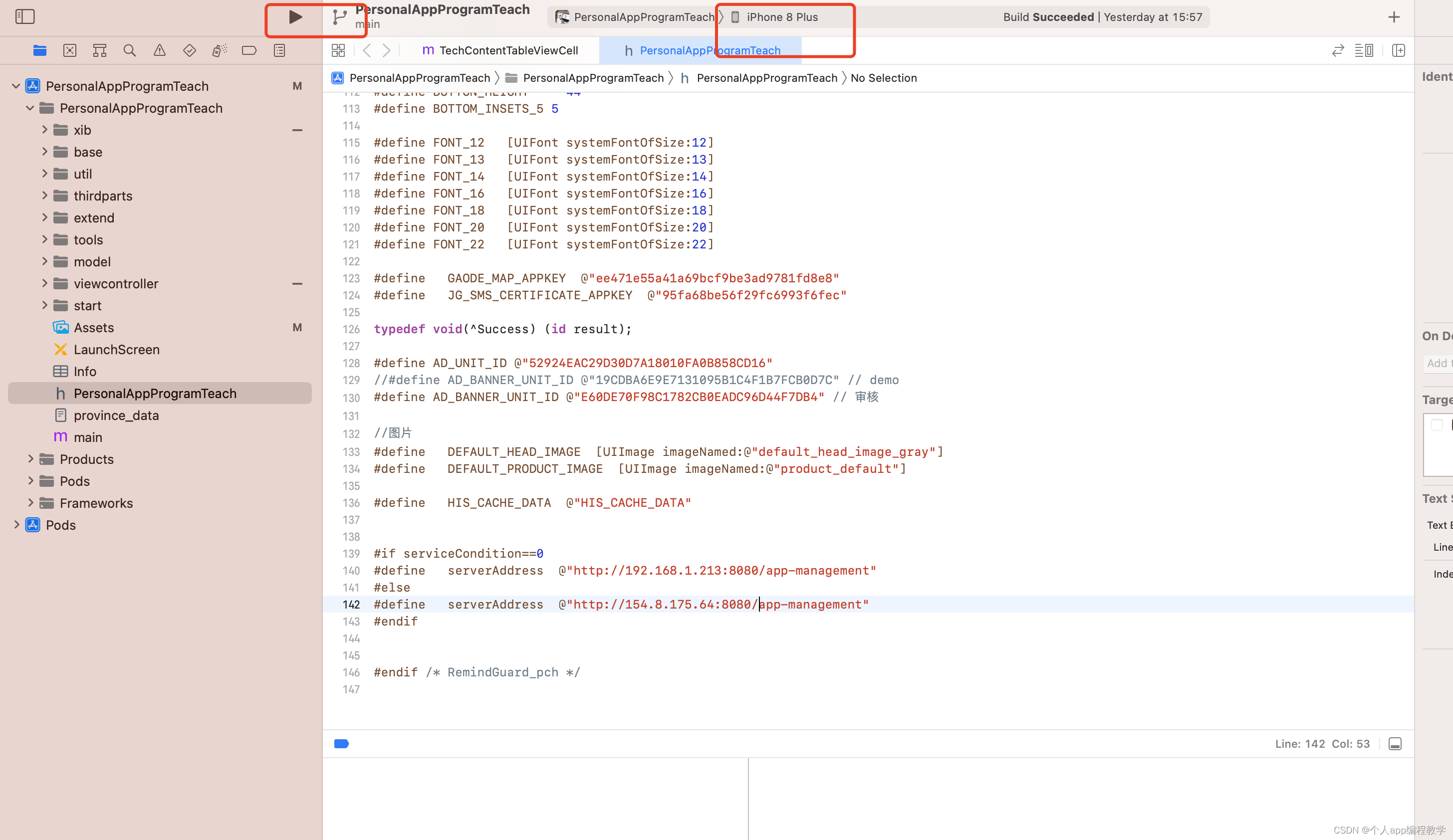Collapse the PersonalAppProgramTeach group folder
Screen dimensions: 1453x840
pos(30,108)
